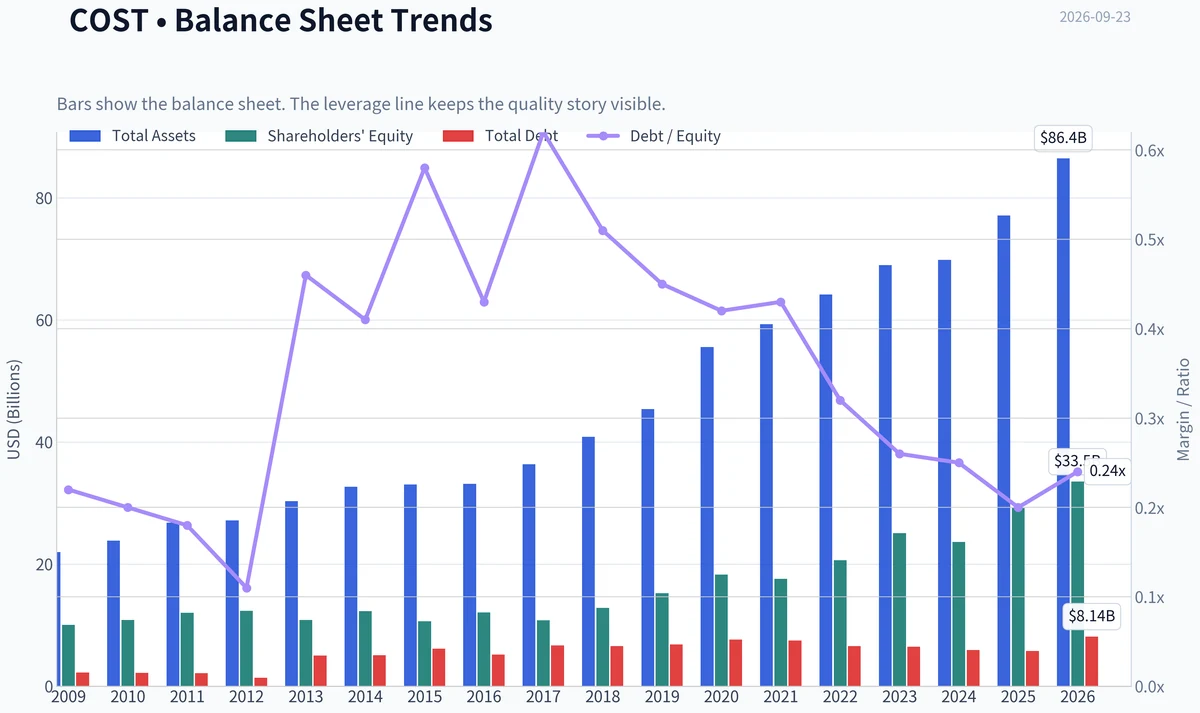
Task: Click the 2026 Total Assets bar
Action: (x=1062, y=422)
